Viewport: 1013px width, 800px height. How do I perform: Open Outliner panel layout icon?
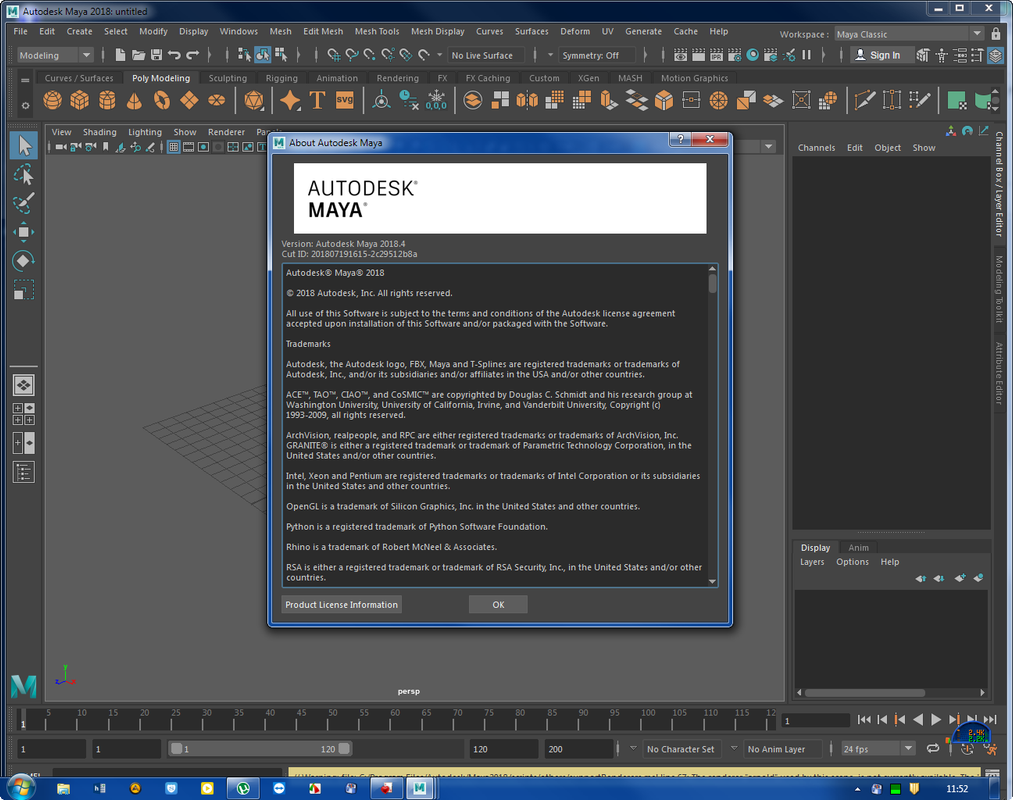click(24, 472)
